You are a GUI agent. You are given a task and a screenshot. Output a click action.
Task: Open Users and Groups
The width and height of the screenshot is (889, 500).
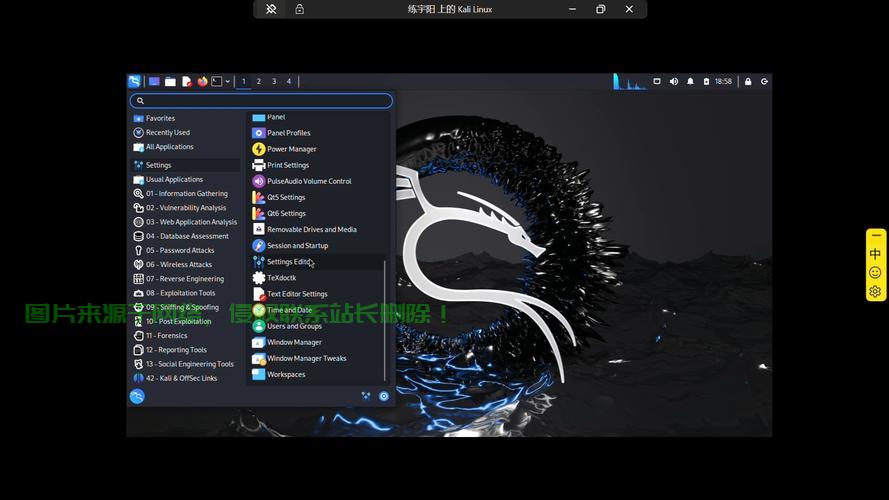[316, 326]
